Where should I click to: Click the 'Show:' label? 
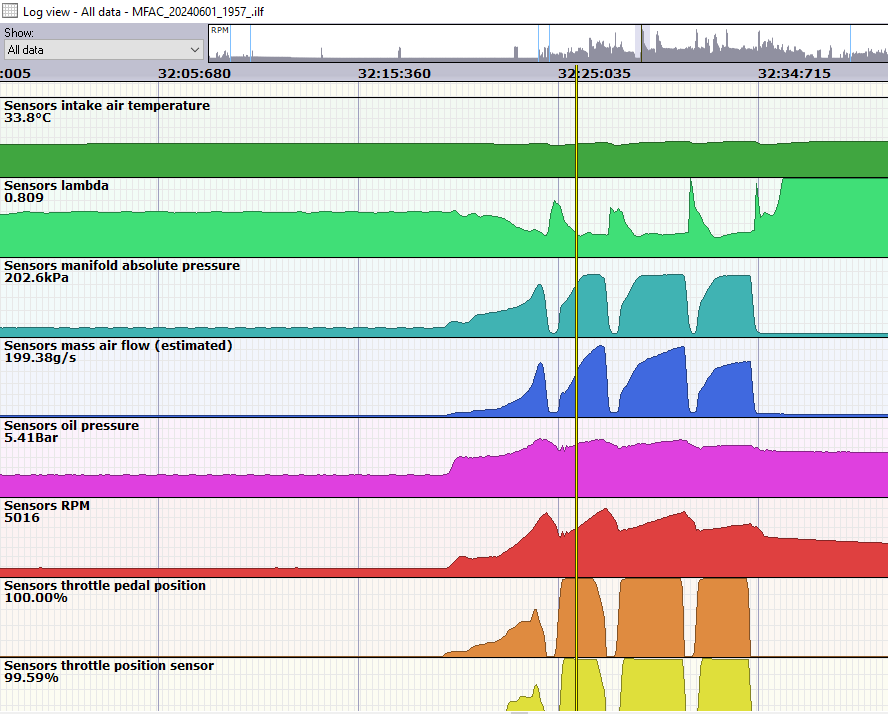tap(19, 33)
